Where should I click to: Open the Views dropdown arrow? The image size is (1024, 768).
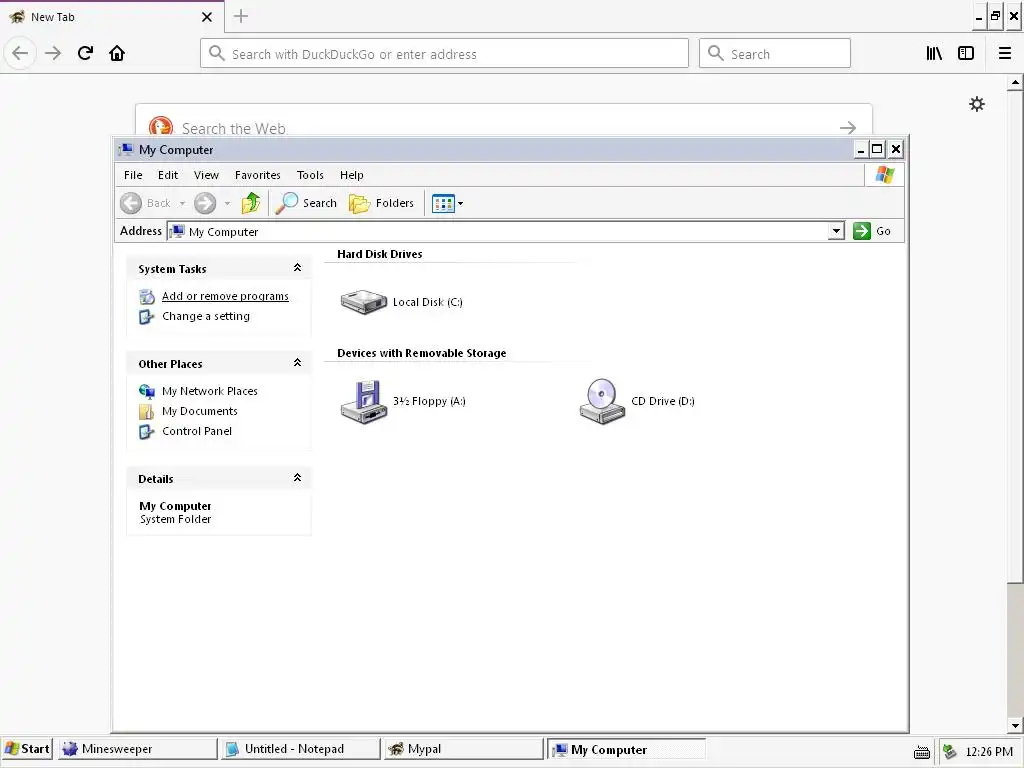pyautogui.click(x=460, y=203)
